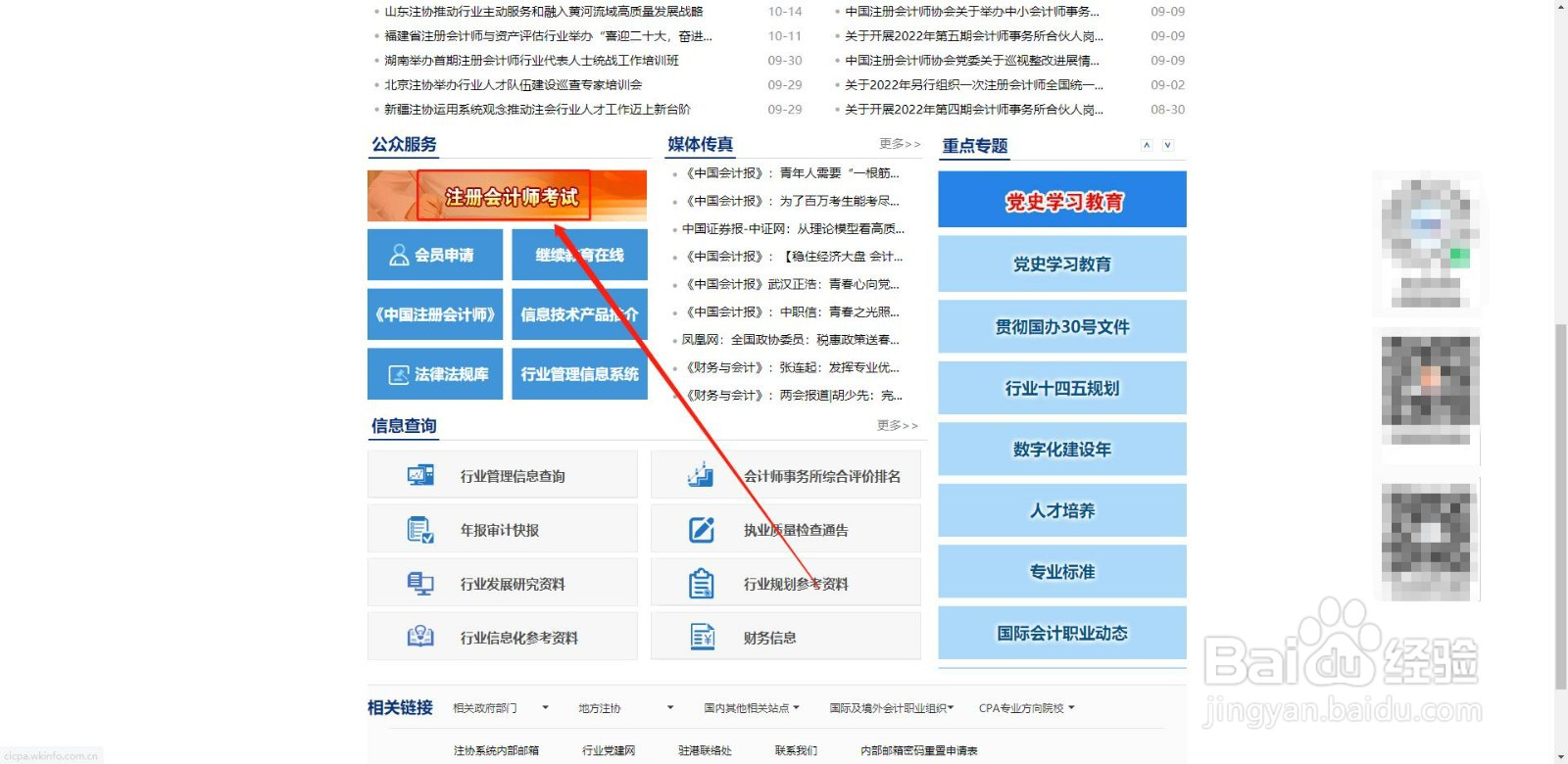Screen dimensions: 1568x764
Task: Open 数字化建设年 topic
Action: pos(1062,449)
